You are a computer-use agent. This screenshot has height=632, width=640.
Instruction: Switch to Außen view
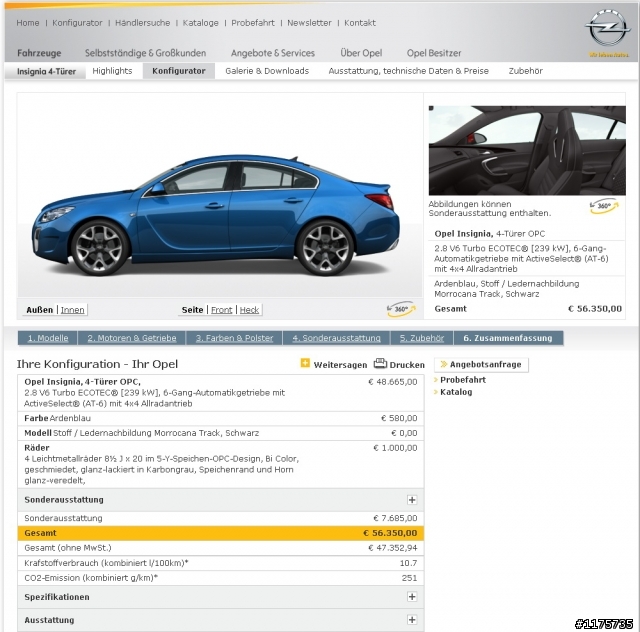click(40, 310)
